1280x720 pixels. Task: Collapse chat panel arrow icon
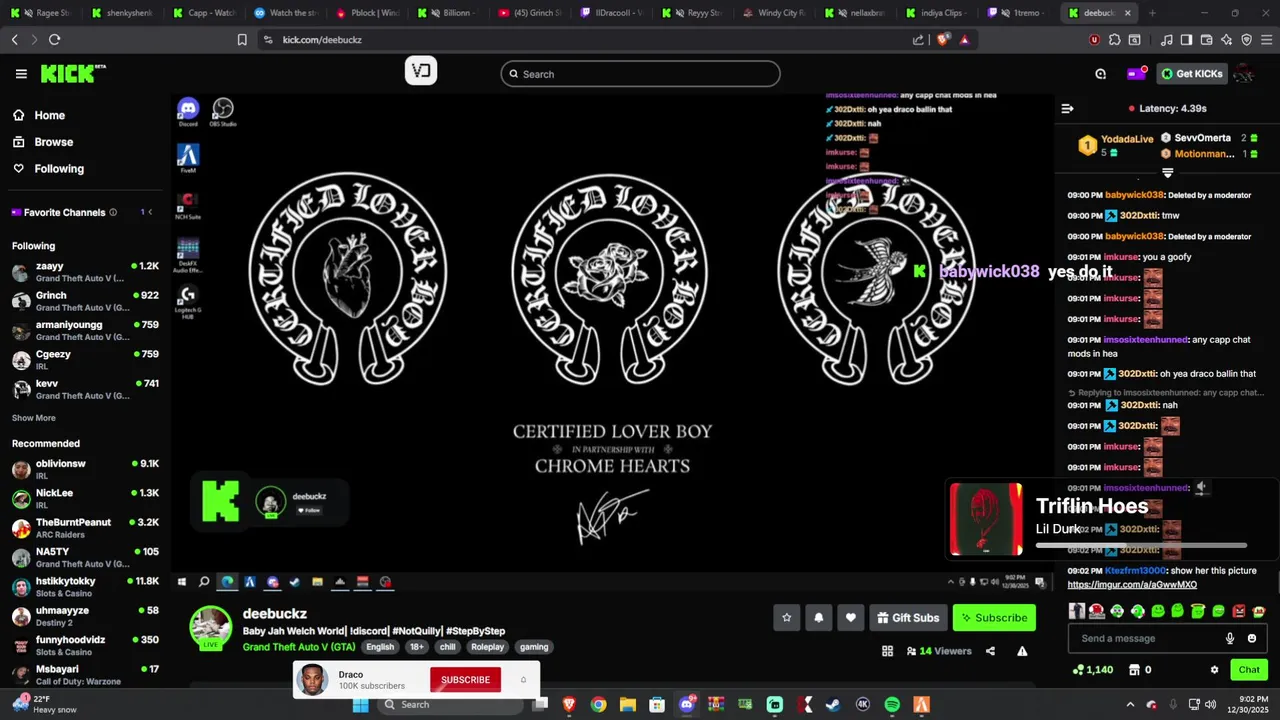point(1067,108)
